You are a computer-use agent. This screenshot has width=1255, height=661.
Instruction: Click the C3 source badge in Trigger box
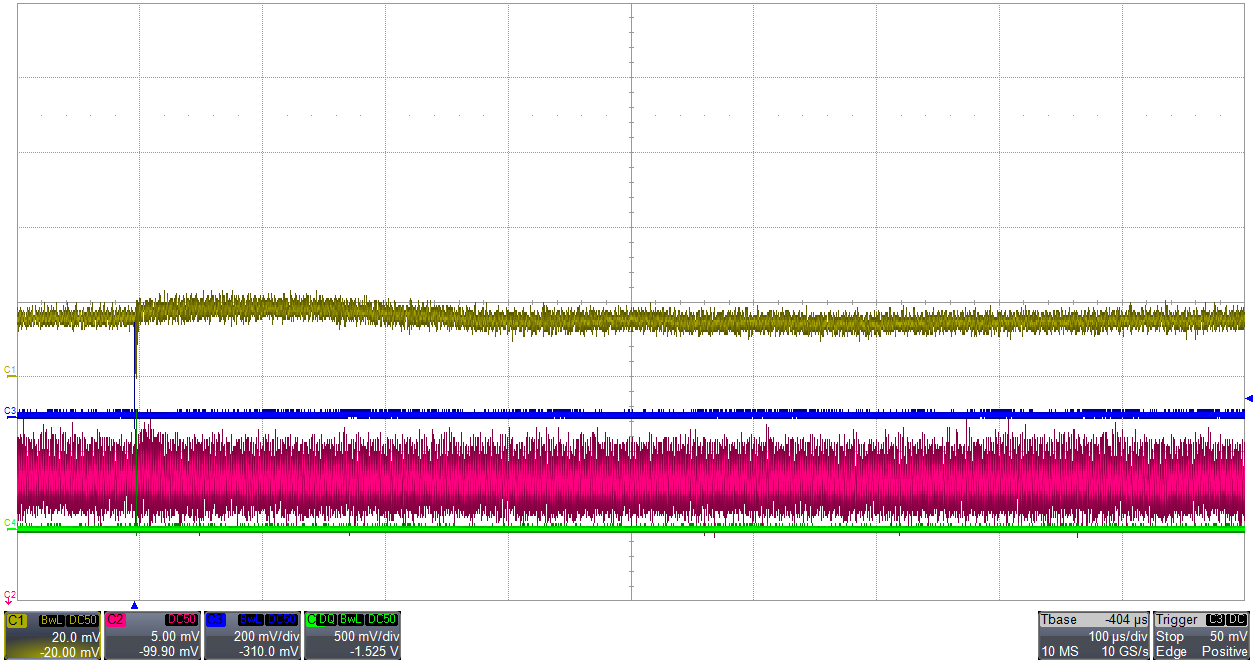coord(1215,619)
